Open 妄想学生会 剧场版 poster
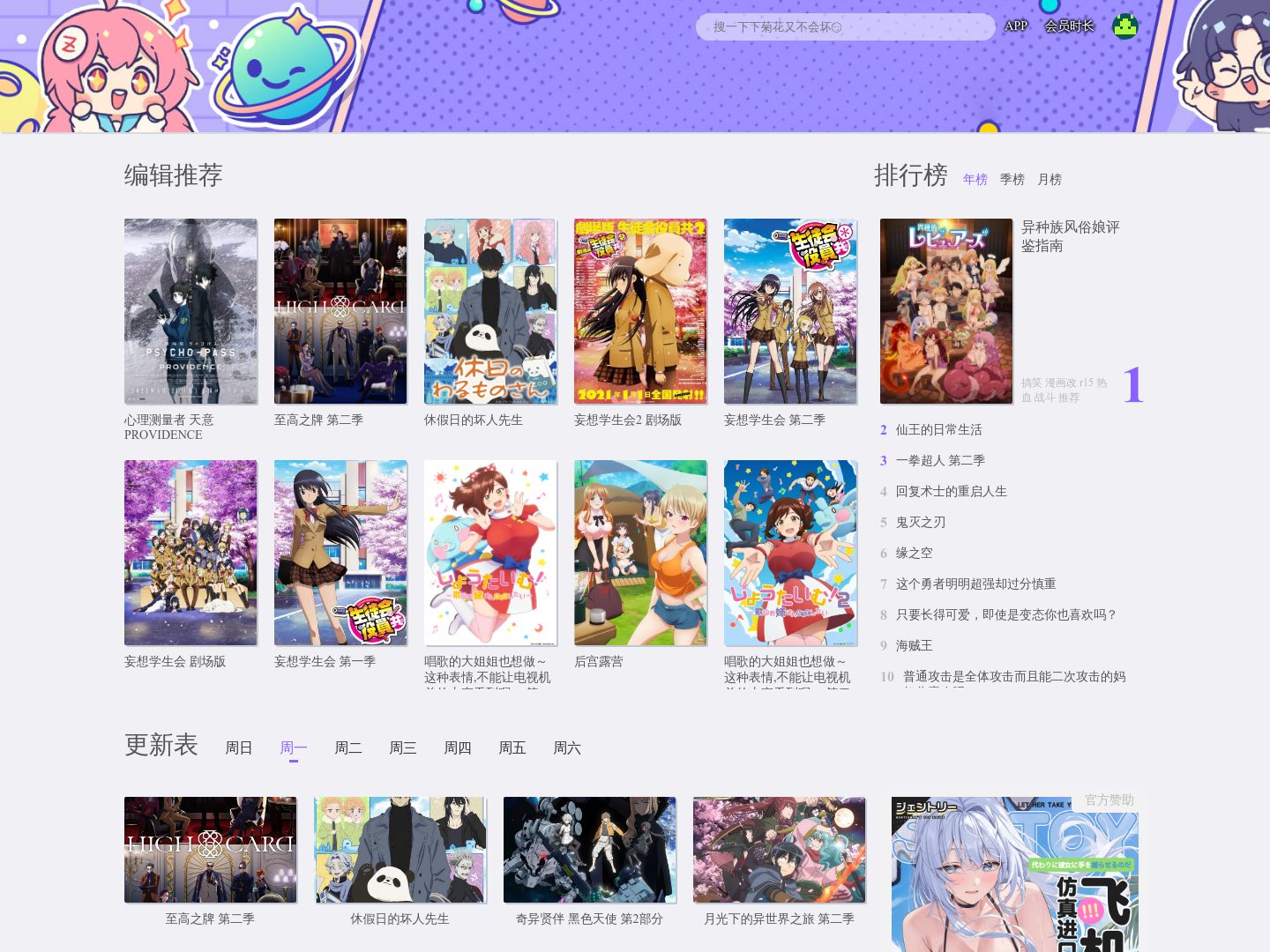 190,553
